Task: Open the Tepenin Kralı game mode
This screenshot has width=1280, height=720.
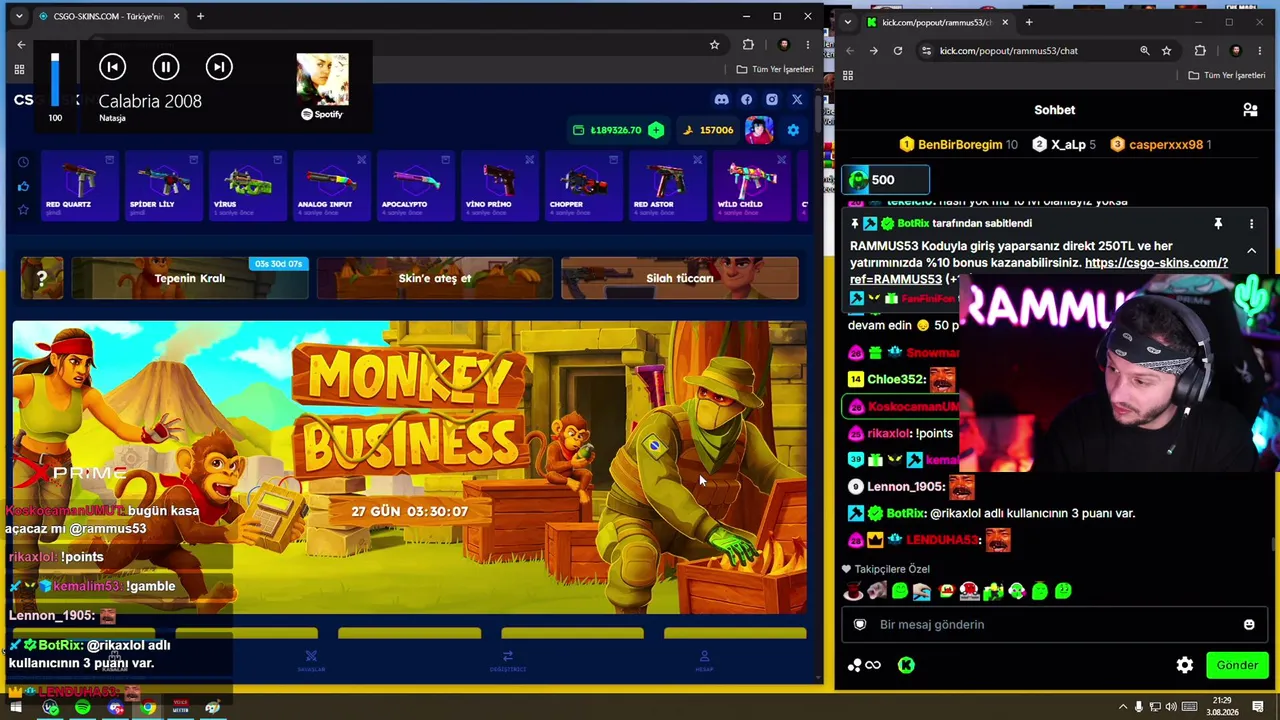Action: (x=190, y=279)
